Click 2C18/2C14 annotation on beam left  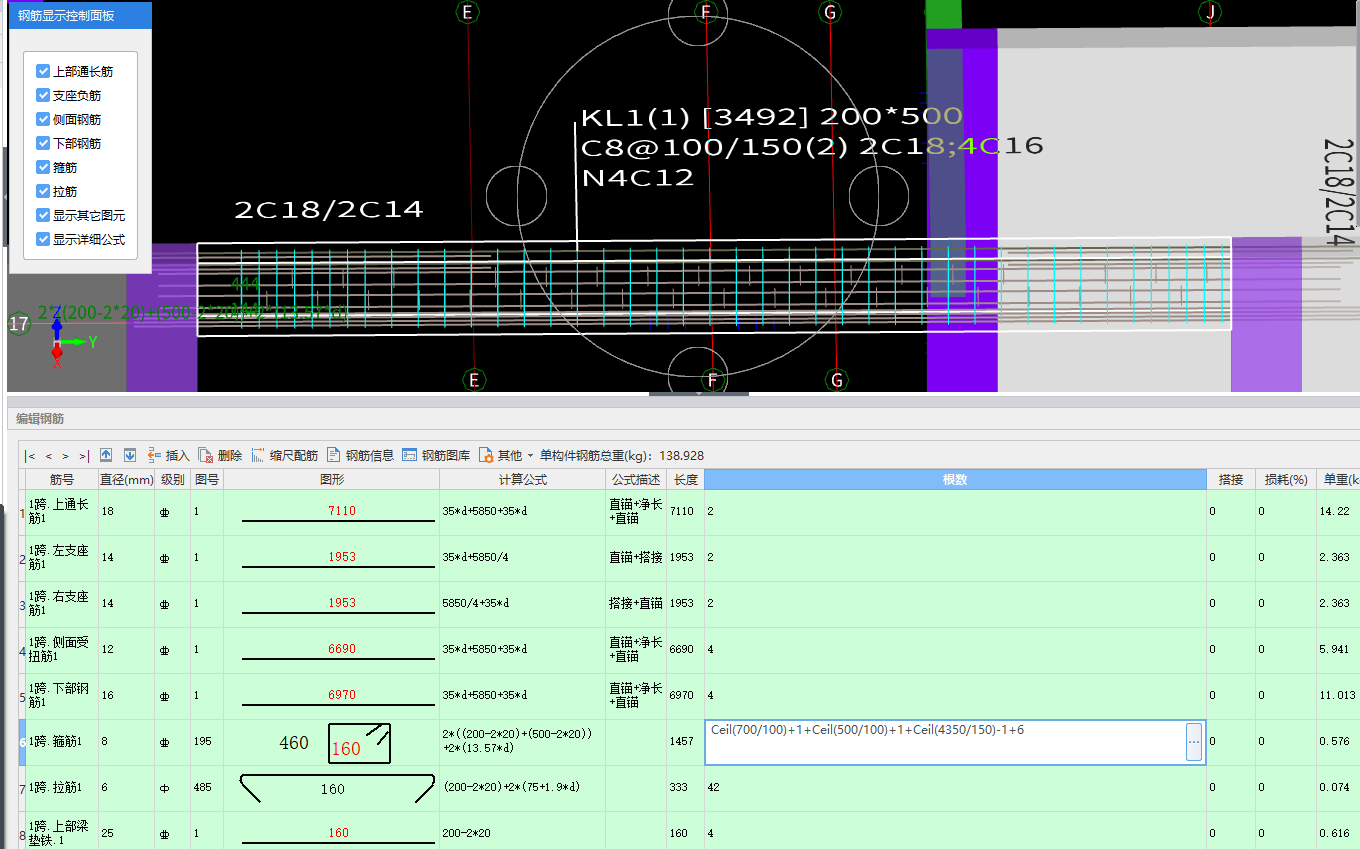click(x=329, y=210)
